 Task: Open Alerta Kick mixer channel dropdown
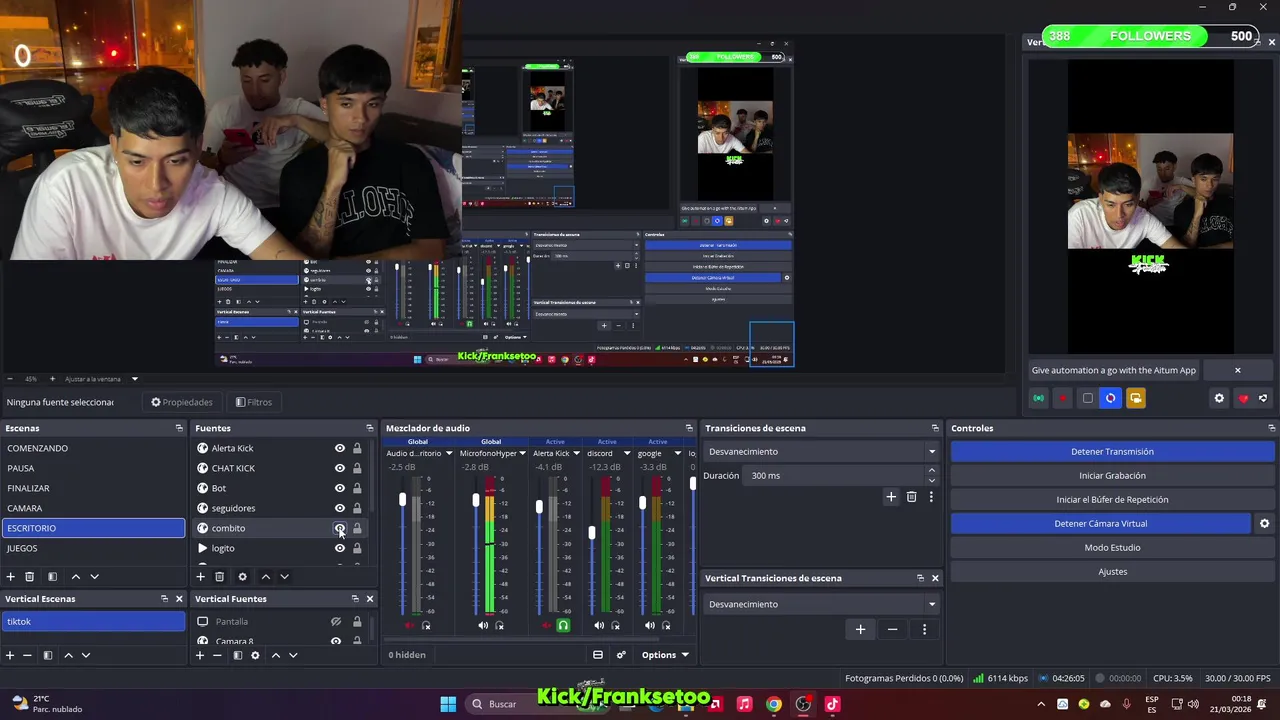[x=576, y=453]
